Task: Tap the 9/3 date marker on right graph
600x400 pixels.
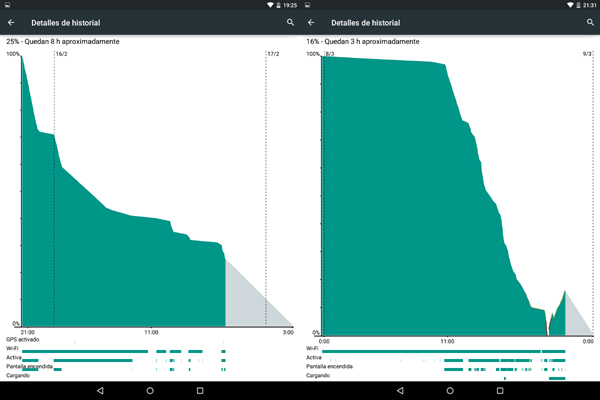Action: (587, 54)
